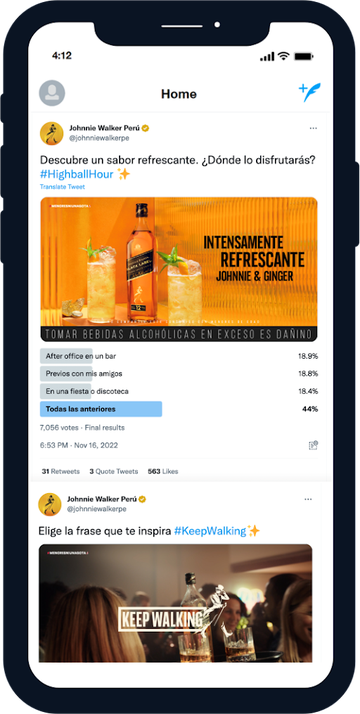
Task: Click the Home header title
Action: click(x=179, y=94)
